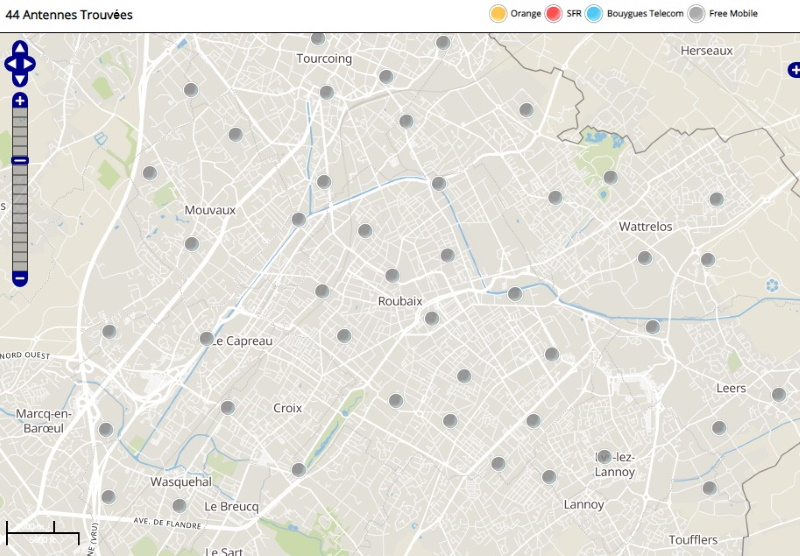The height and width of the screenshot is (556, 800).
Task: Toggle the Bouygues Telecom operator filter
Action: coord(594,14)
